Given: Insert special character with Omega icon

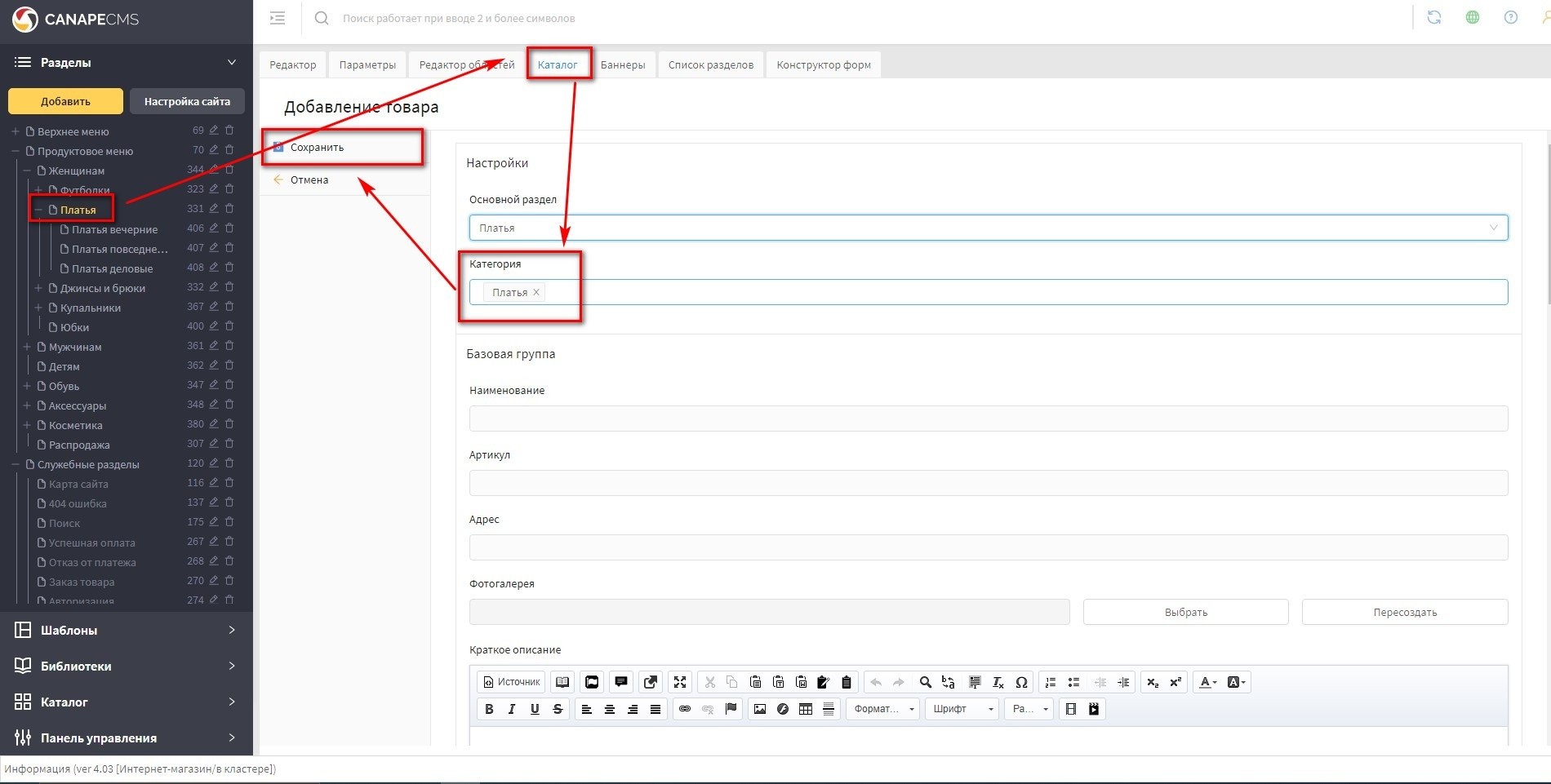Looking at the screenshot, I should coord(1020,682).
